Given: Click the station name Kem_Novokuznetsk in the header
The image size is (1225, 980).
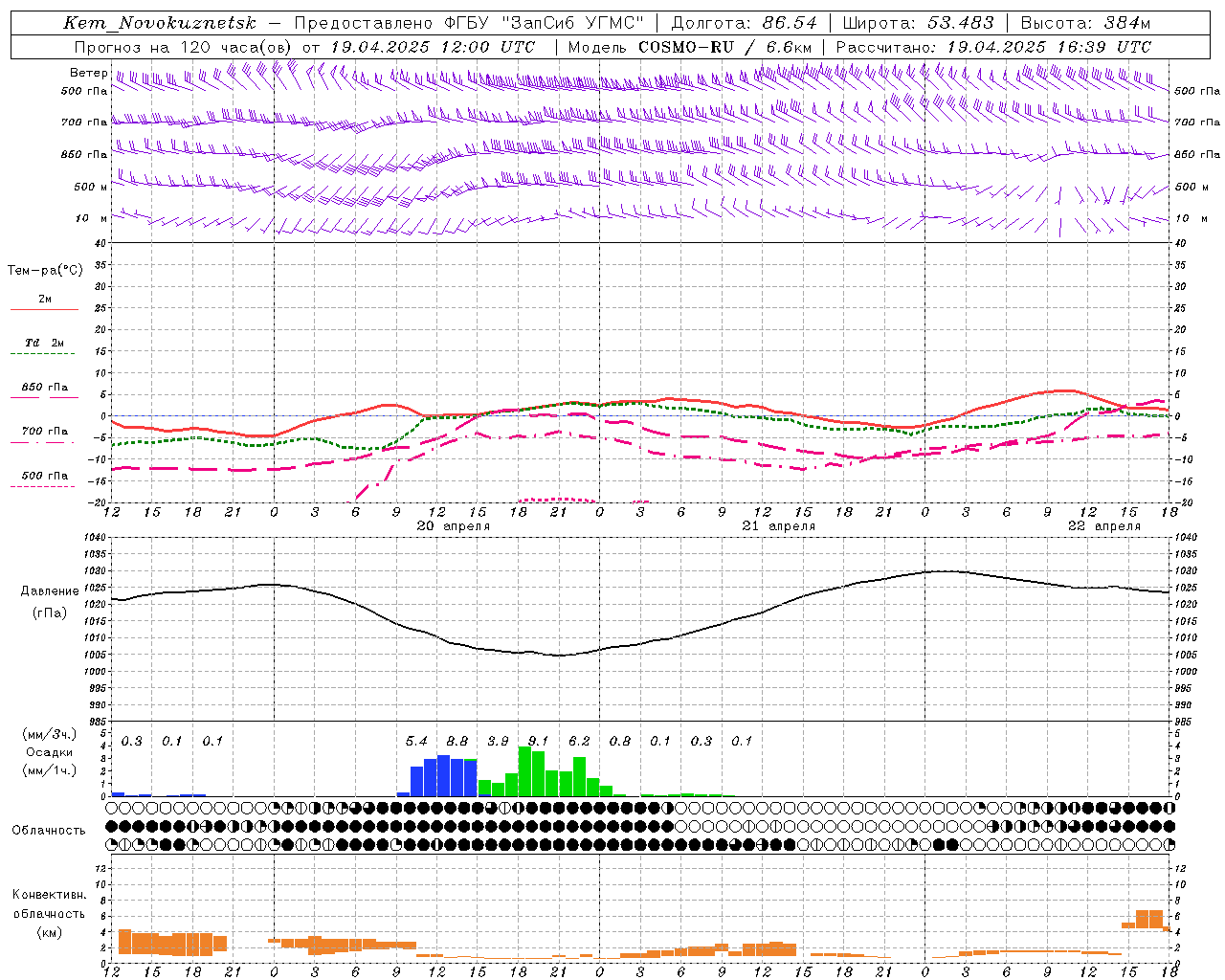Looking at the screenshot, I should pos(160,23).
